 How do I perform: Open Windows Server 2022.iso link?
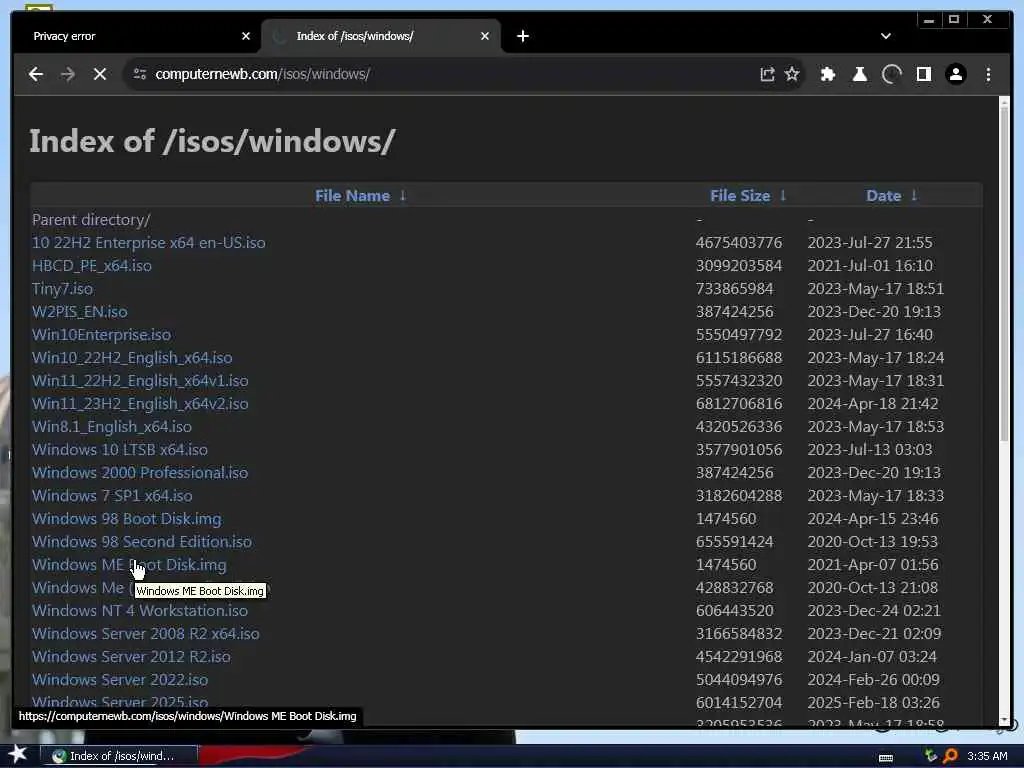pyautogui.click(x=120, y=680)
